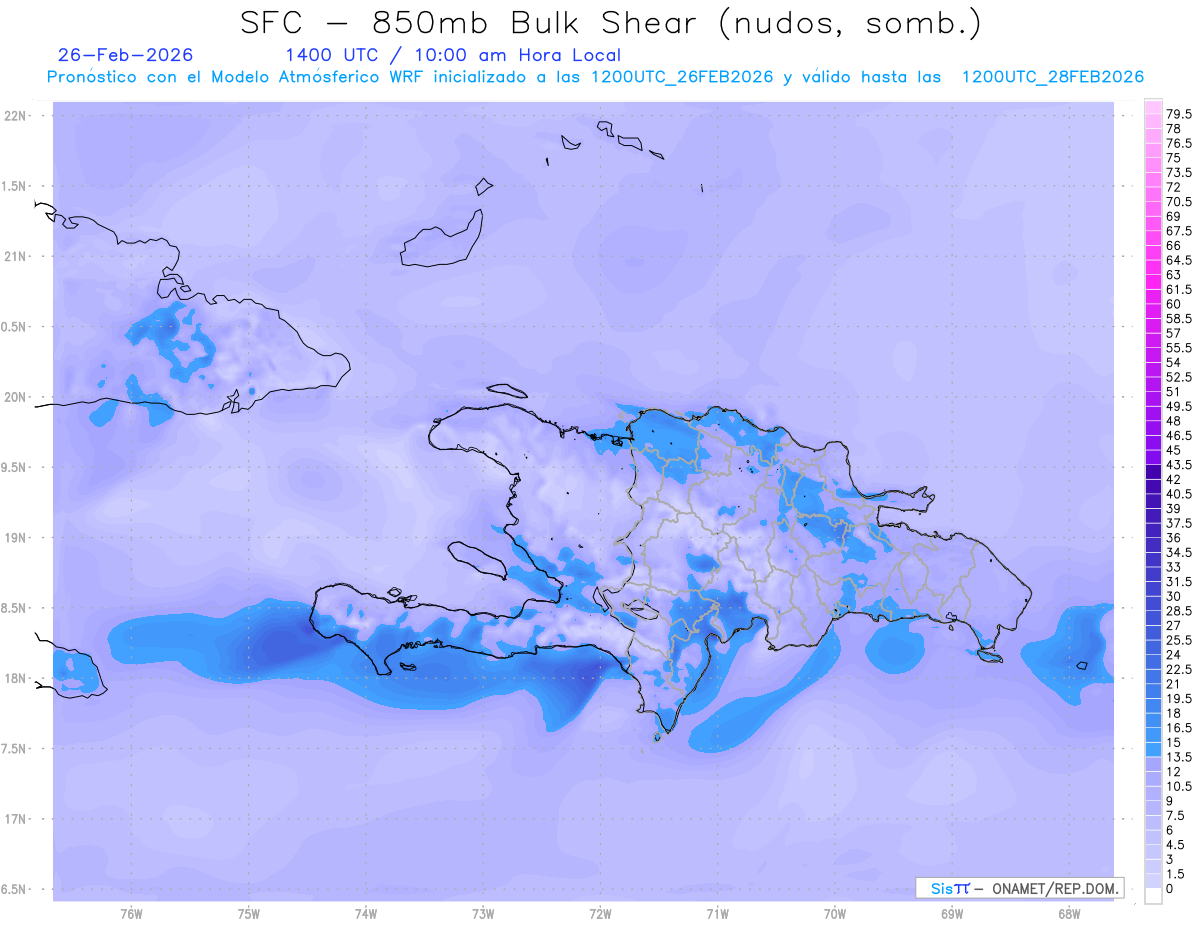Click the '20N' latitude label
Screen dimensions: 1200x927
pos(16,397)
